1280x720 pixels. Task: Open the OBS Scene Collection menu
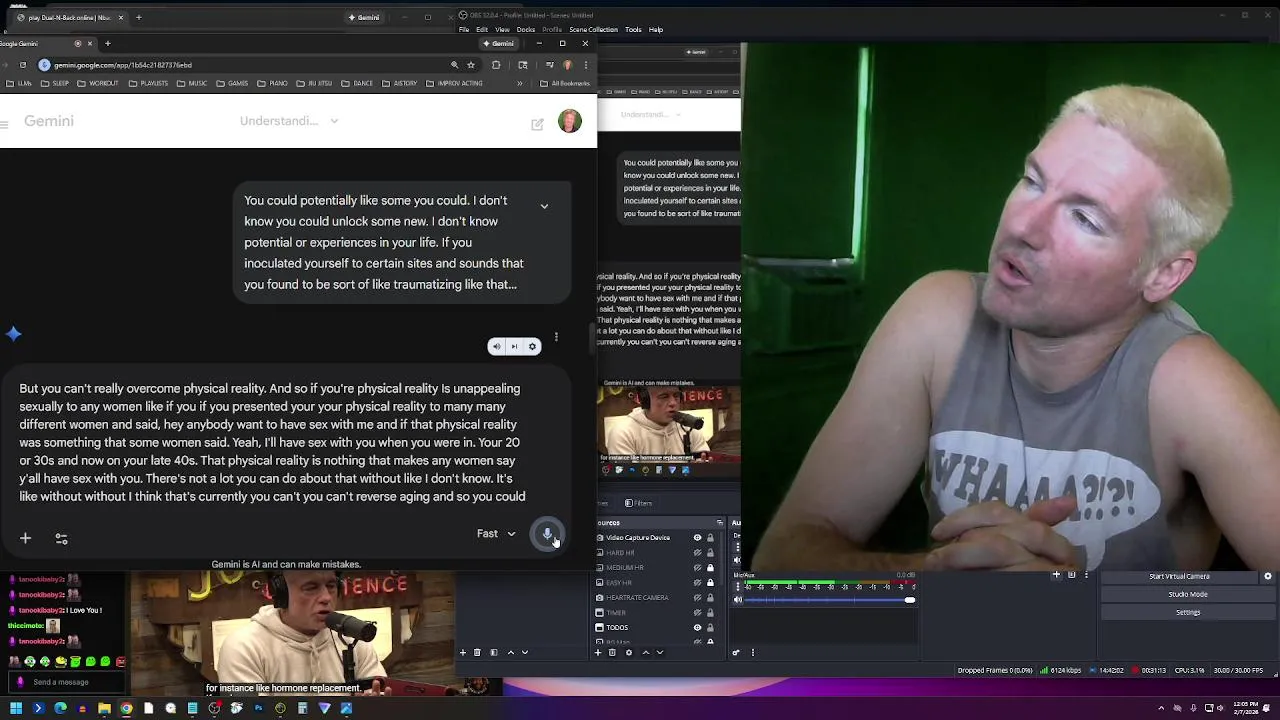[x=593, y=29]
